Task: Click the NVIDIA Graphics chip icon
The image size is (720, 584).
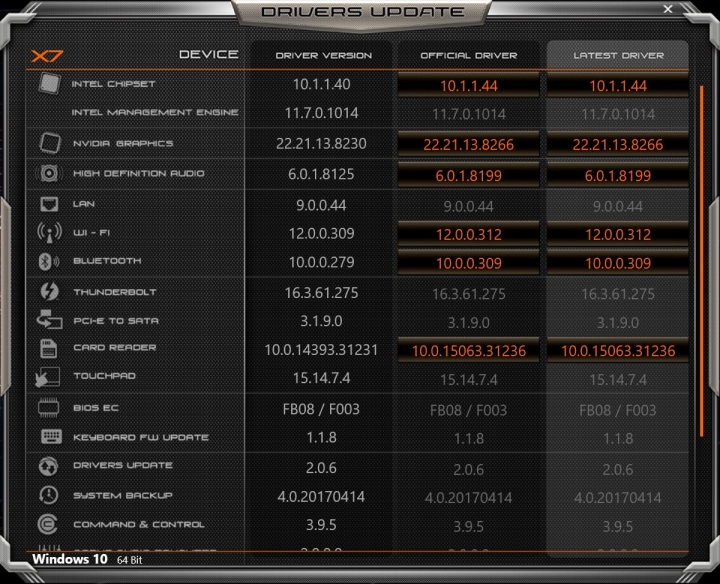Action: [49, 143]
